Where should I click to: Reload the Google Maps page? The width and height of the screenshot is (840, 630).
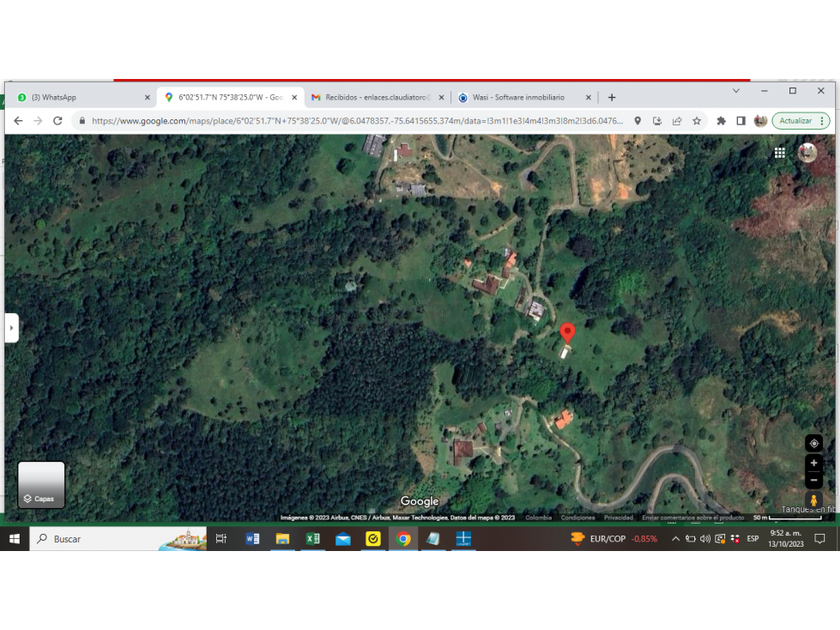[58, 121]
